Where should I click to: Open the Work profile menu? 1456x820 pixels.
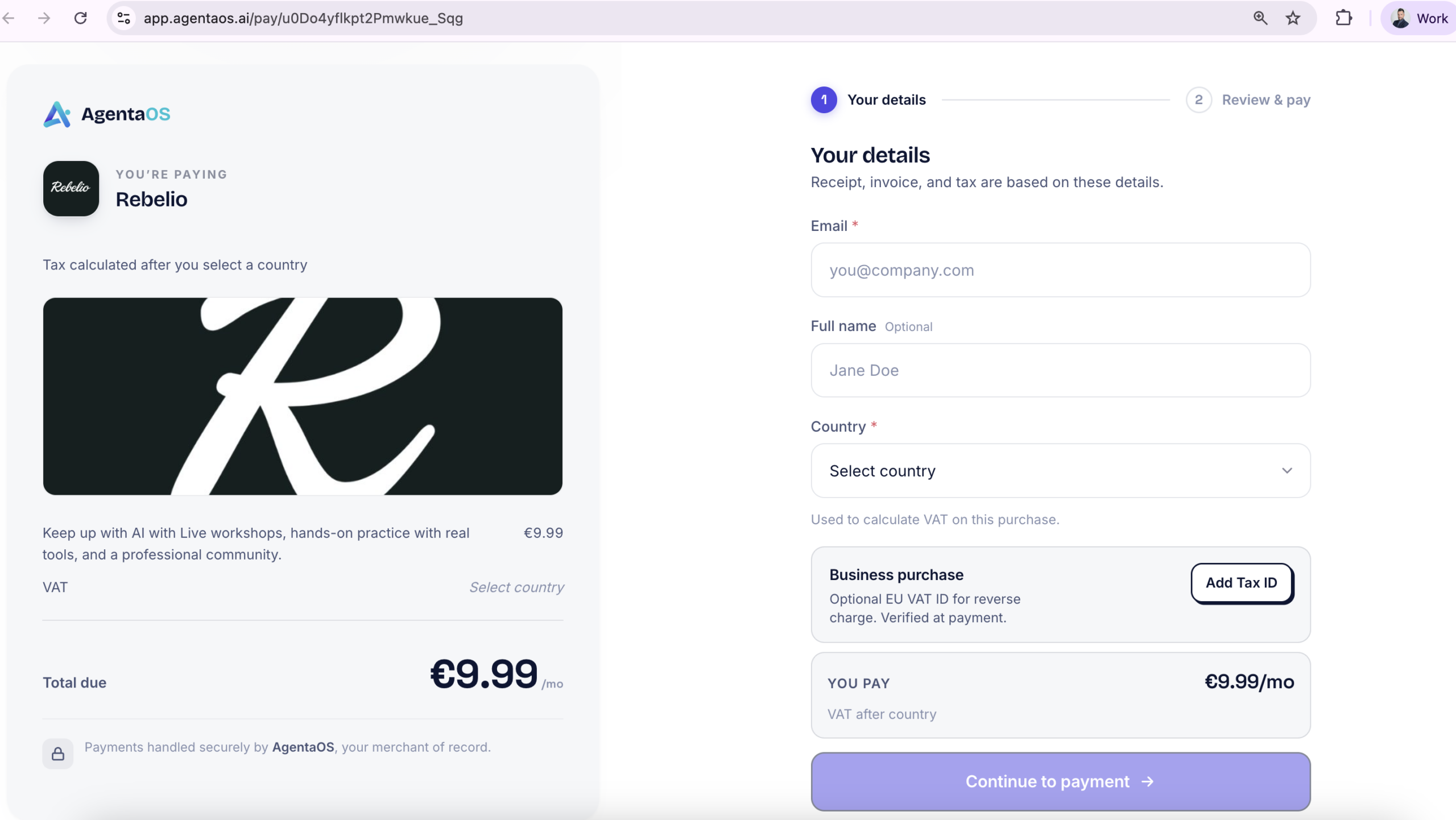pyautogui.click(x=1420, y=18)
